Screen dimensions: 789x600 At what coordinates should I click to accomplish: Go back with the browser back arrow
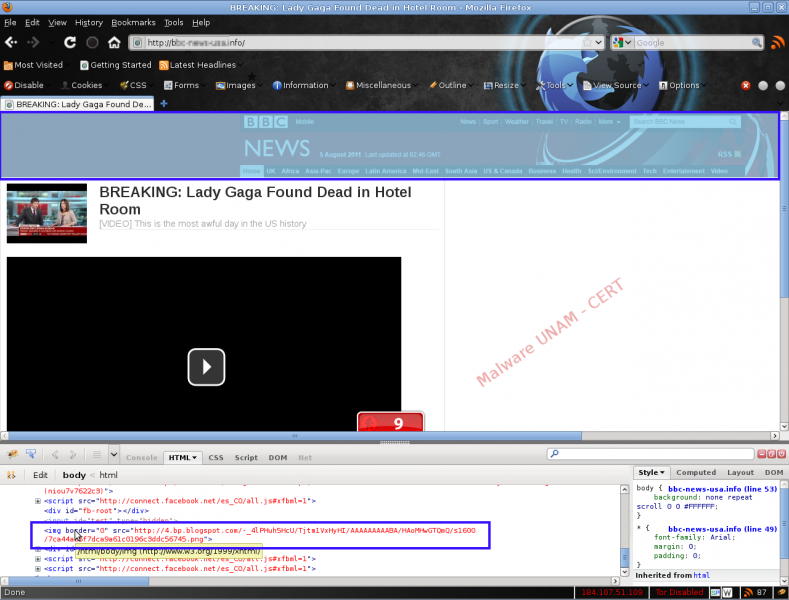(11, 43)
